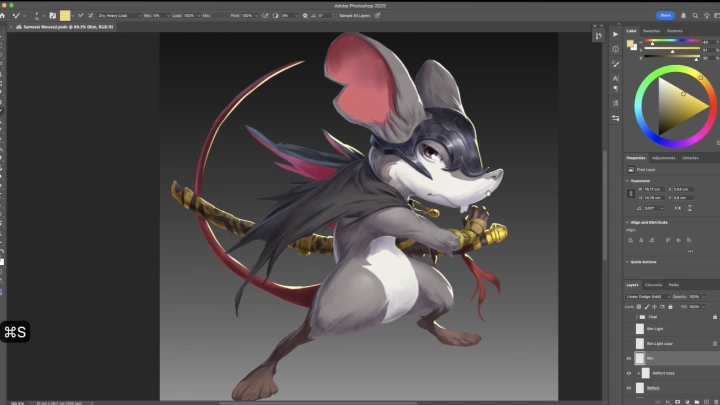Open the Character panel icon

[x=615, y=79]
